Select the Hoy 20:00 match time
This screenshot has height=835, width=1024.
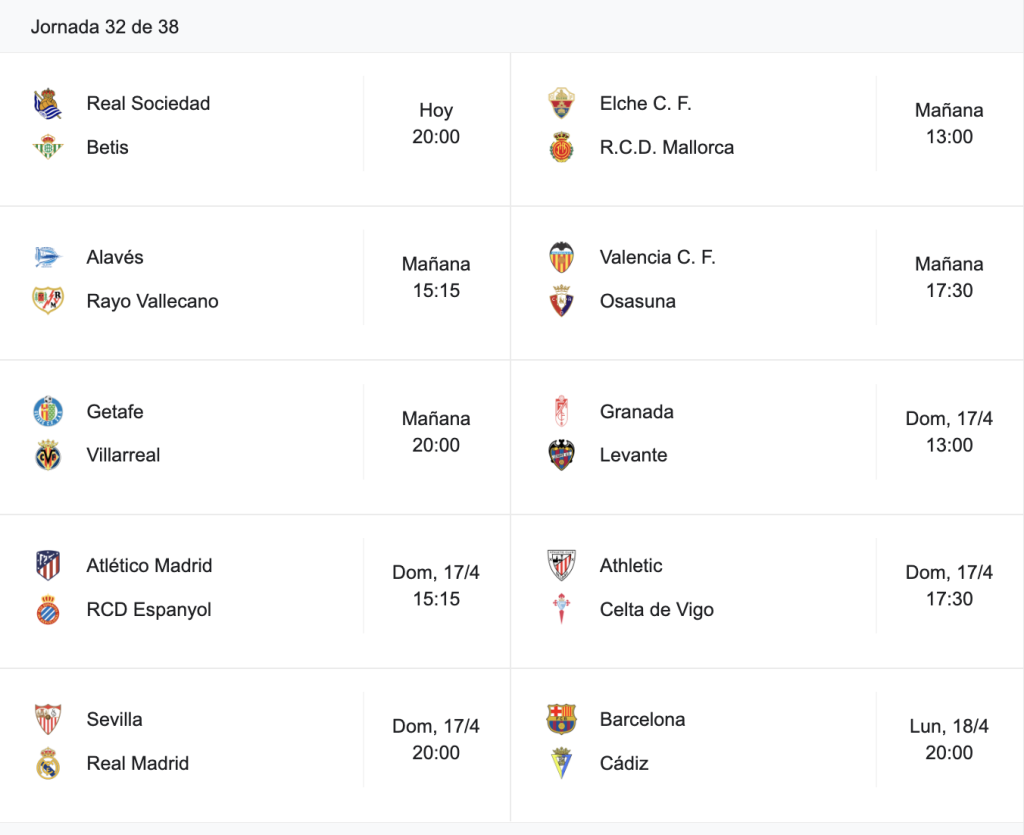pyautogui.click(x=436, y=123)
